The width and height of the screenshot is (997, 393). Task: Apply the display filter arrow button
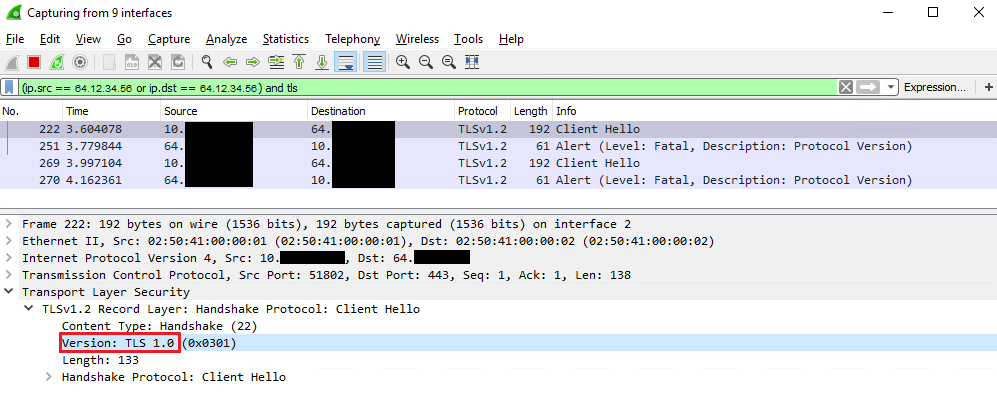tap(867, 87)
